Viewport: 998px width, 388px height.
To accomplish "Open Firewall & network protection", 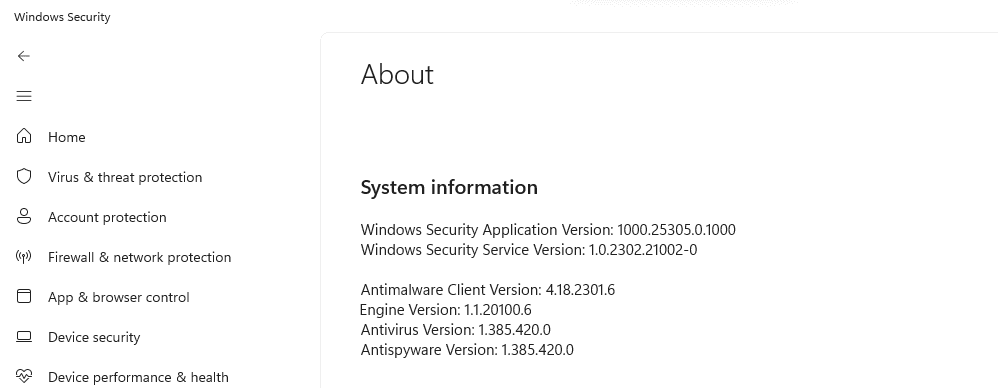I will [139, 257].
